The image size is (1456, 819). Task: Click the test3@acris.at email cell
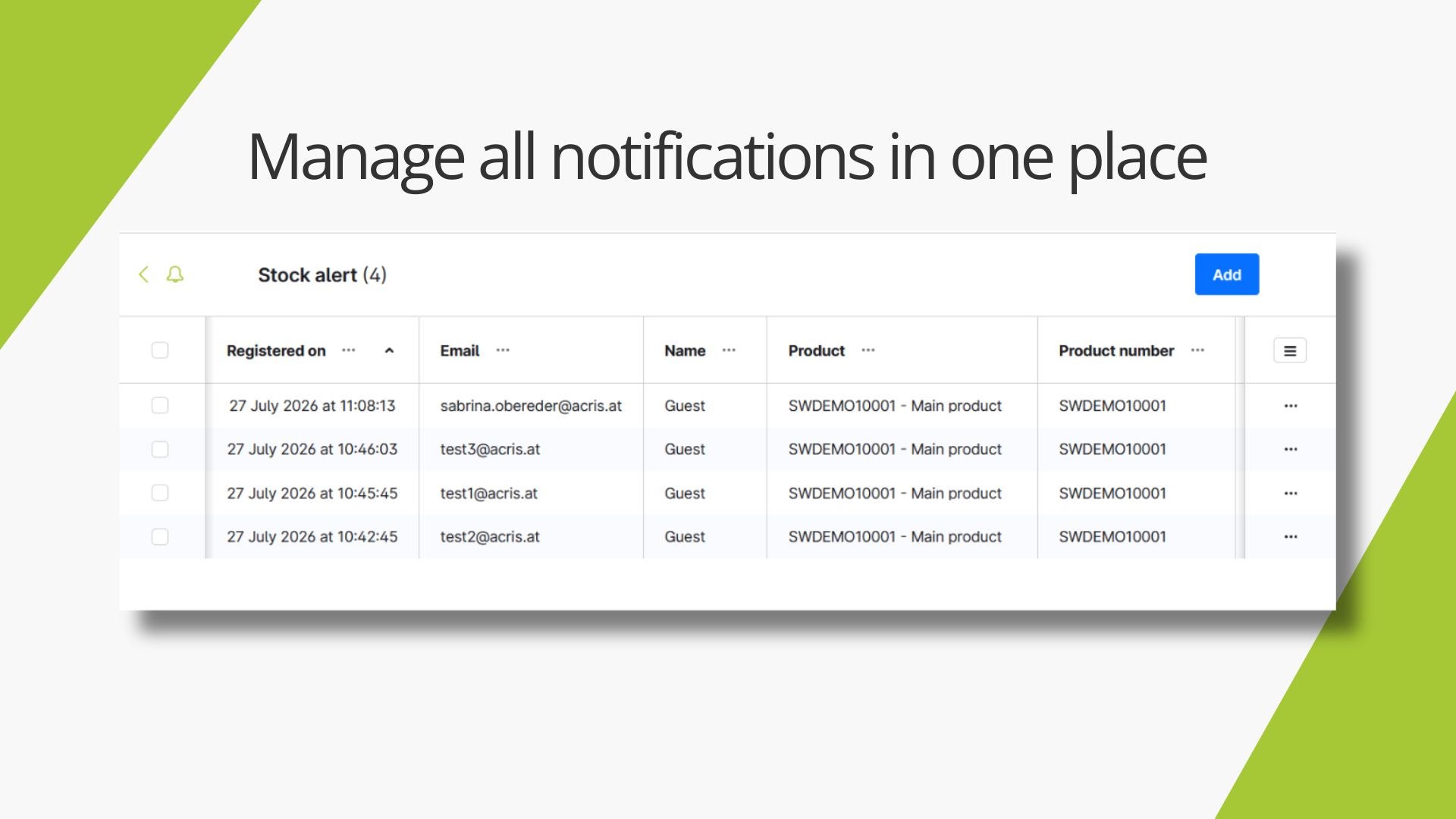click(490, 450)
